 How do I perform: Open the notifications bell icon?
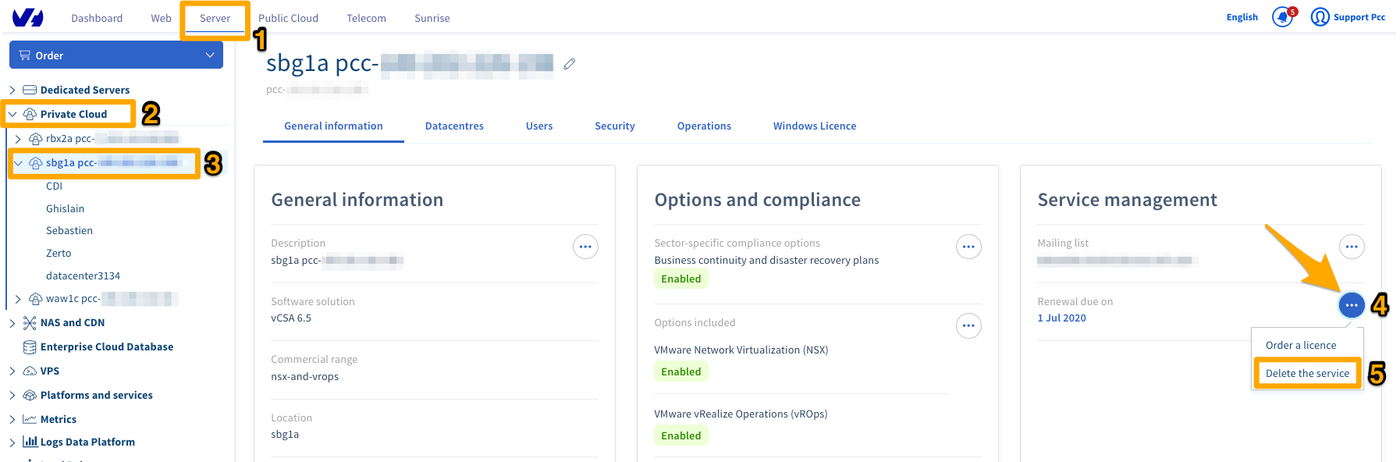(x=1281, y=18)
